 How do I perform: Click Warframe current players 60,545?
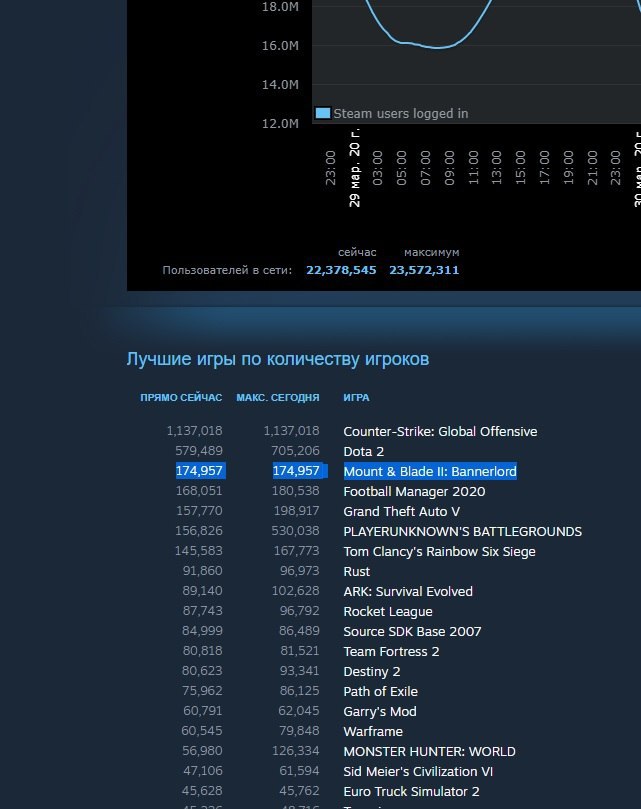point(202,731)
